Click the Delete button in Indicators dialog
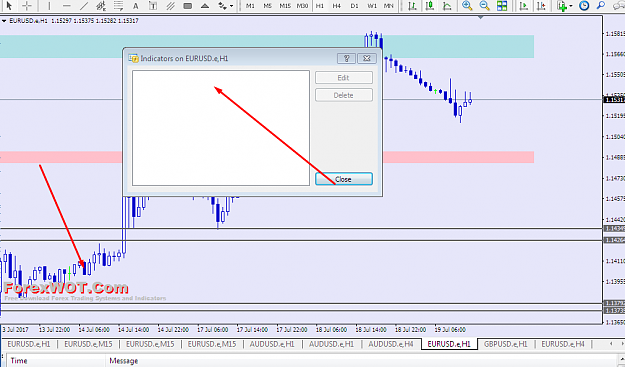Viewport: 625px width, 367px height. [x=344, y=95]
